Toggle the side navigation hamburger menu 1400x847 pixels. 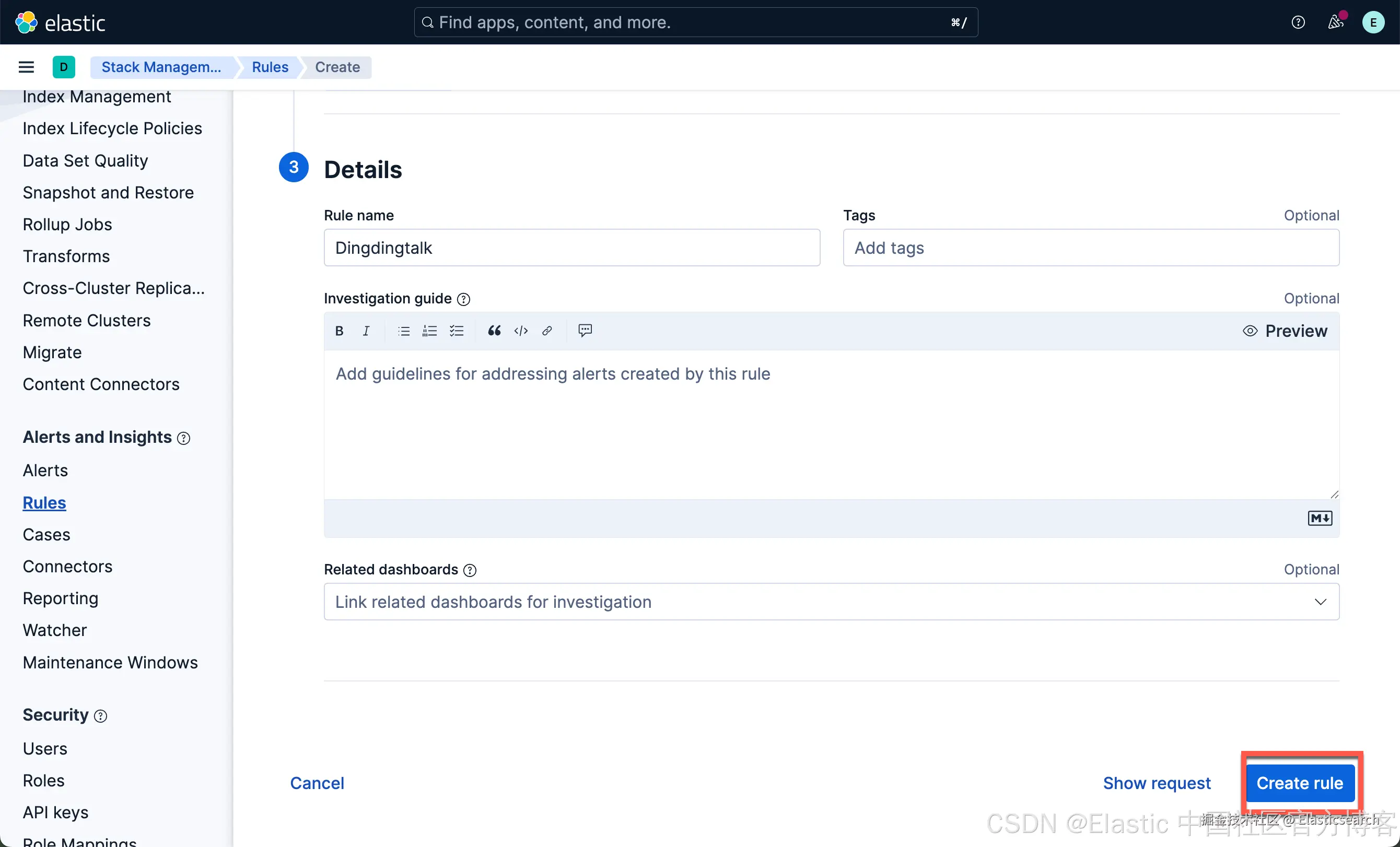pos(26,67)
